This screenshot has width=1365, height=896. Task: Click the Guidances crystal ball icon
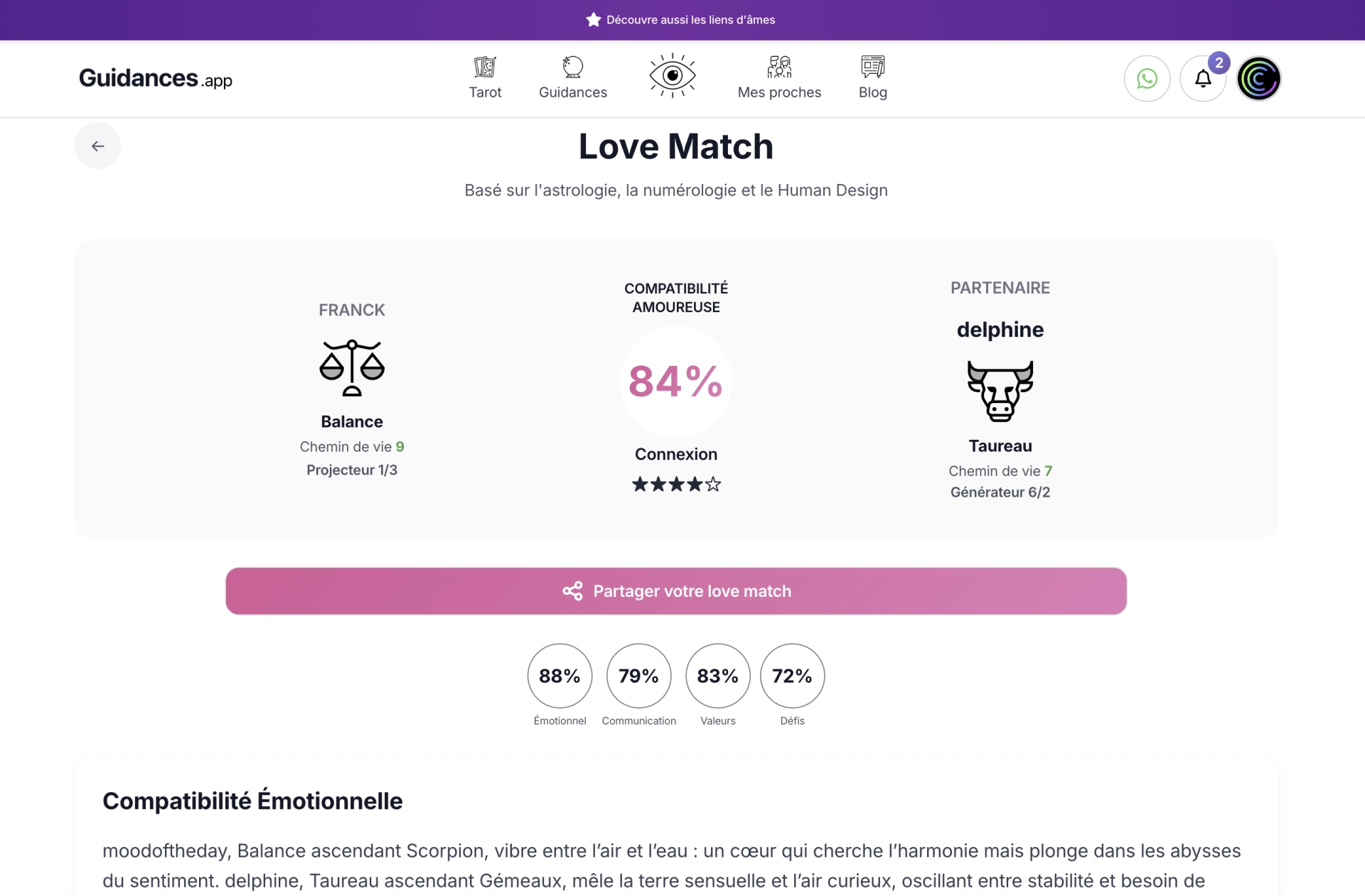(572, 68)
